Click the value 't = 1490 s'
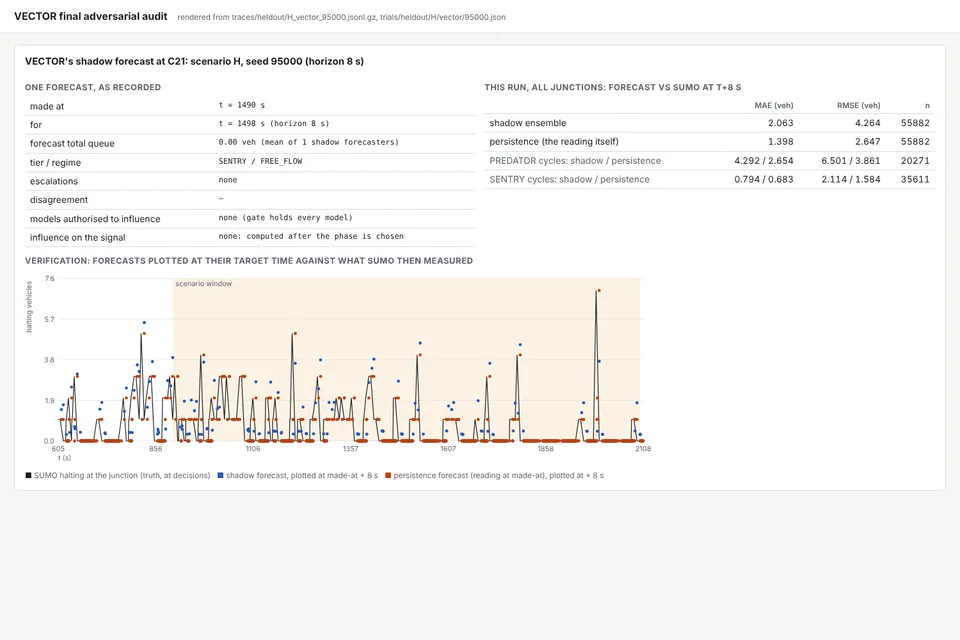The image size is (960, 640). click(242, 105)
